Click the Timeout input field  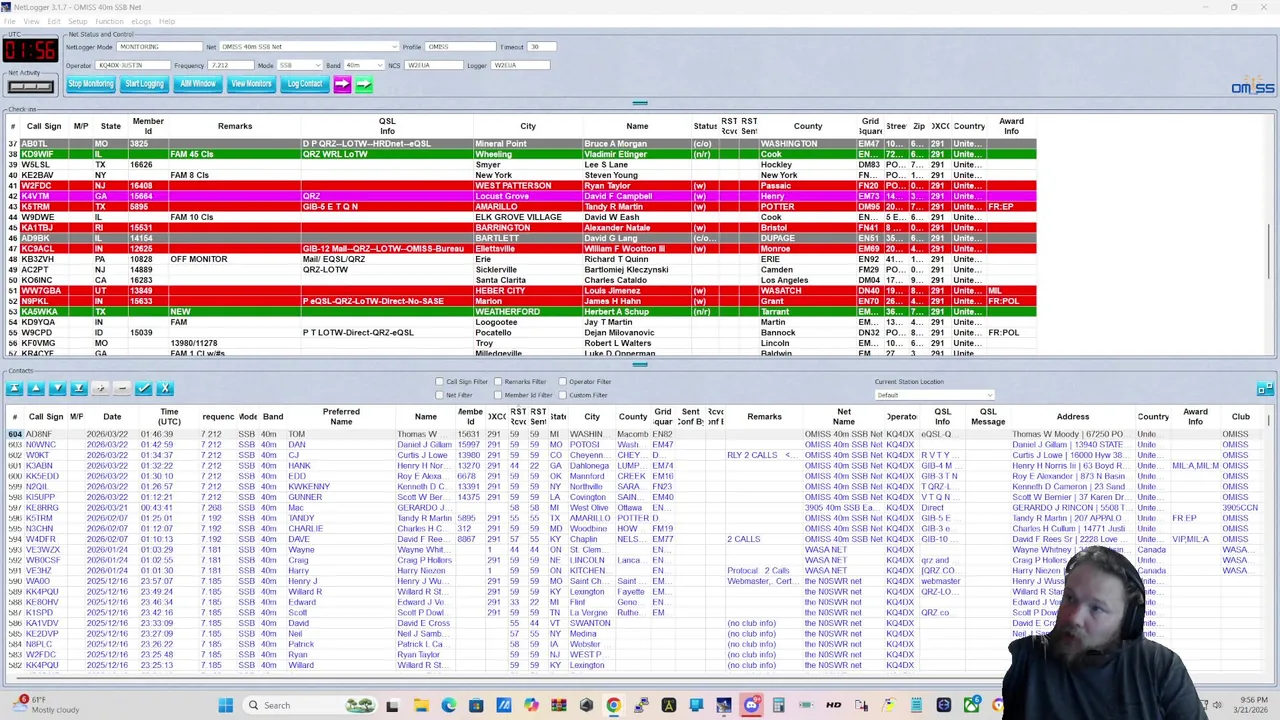click(x=541, y=46)
